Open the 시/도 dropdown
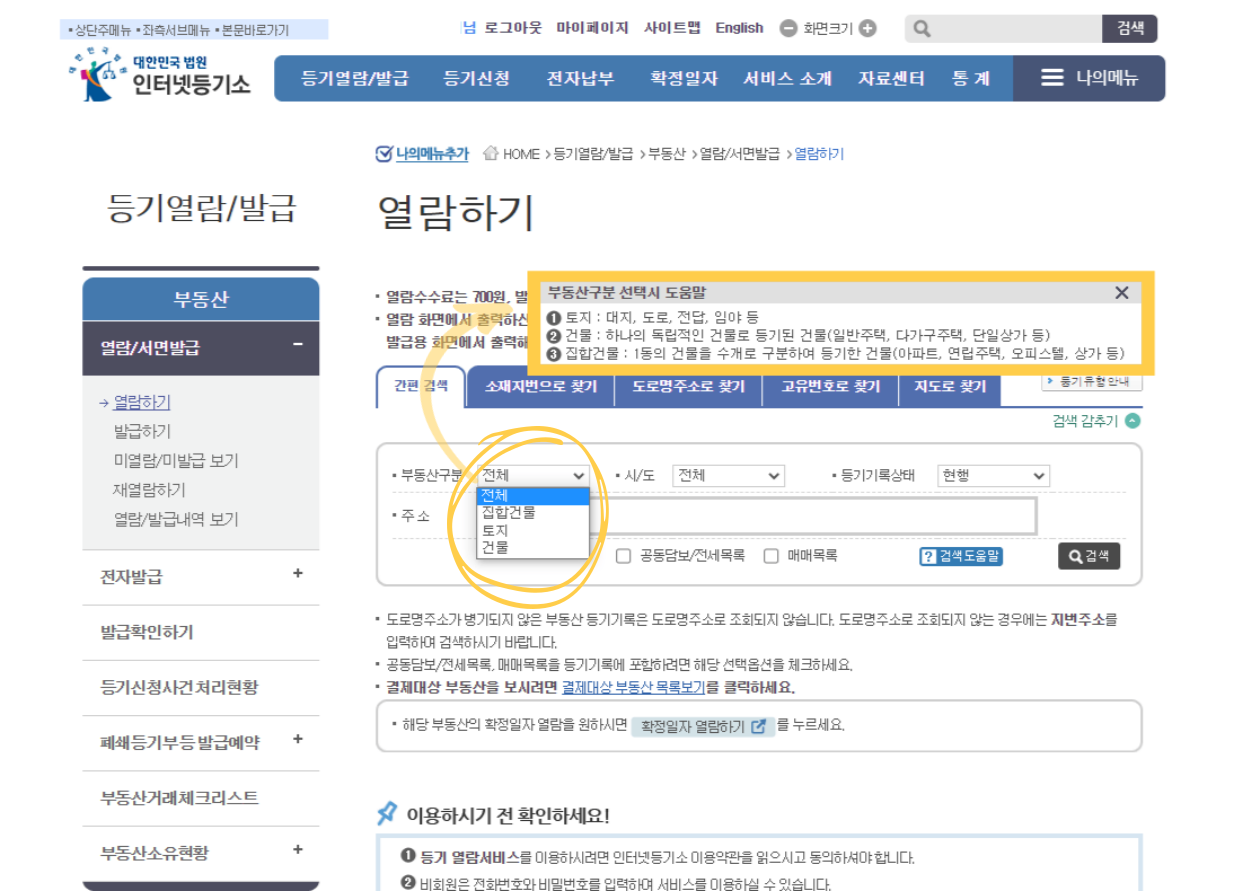 [x=727, y=475]
